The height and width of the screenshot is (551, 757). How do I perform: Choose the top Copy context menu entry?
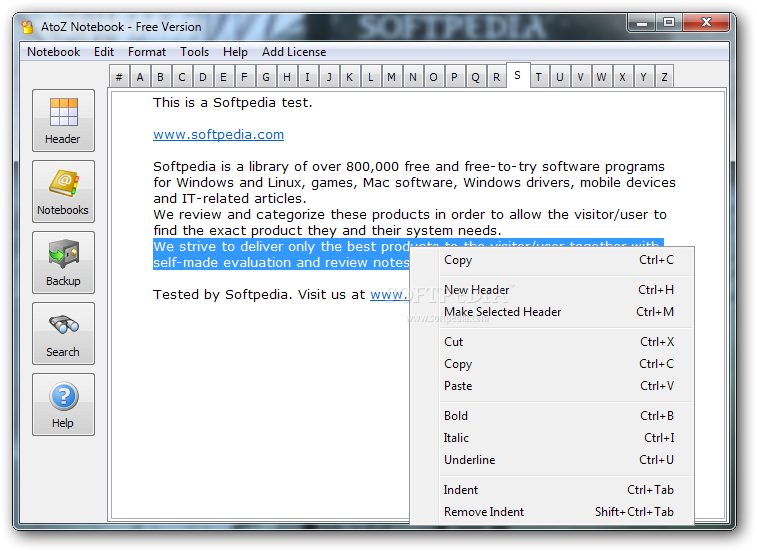click(552, 260)
